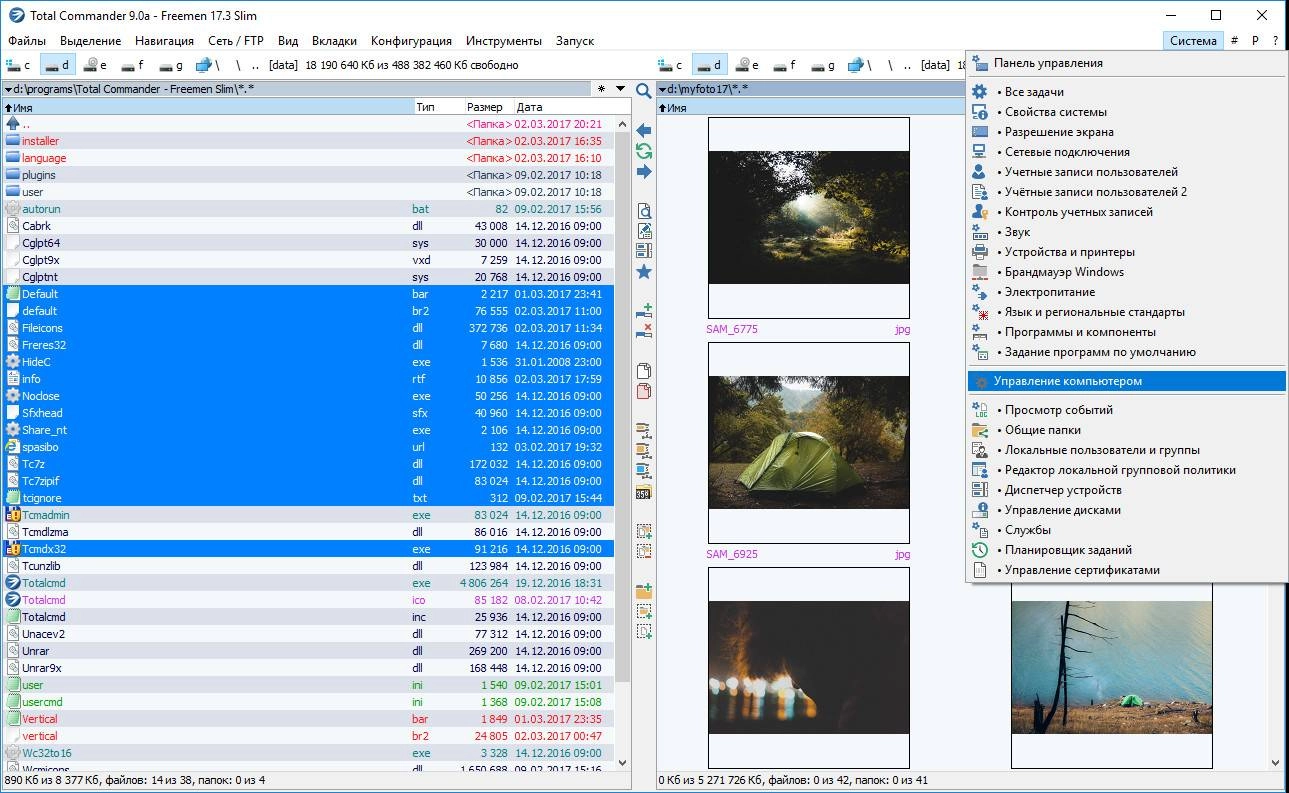
Task: Click the Wc32to16 exe file row
Action: point(308,753)
